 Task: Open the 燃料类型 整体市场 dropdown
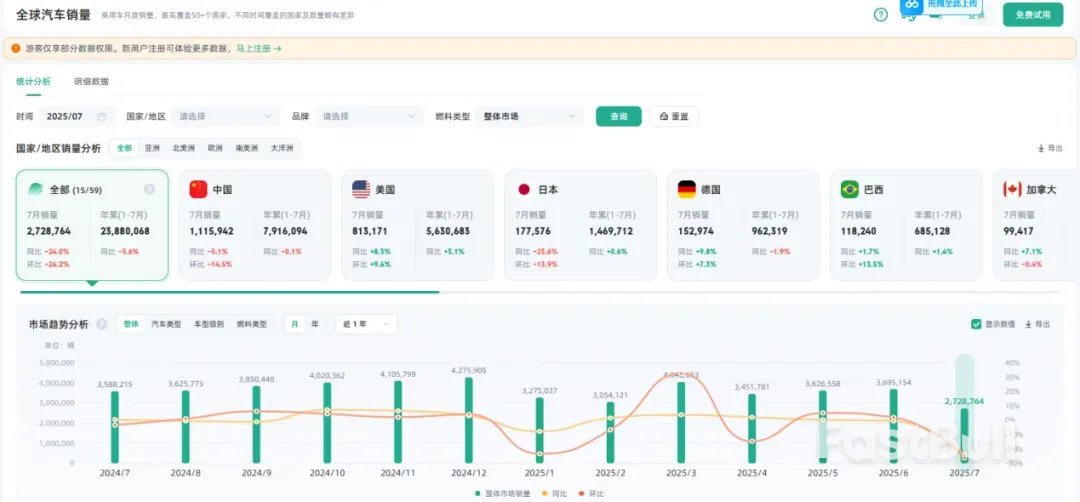[x=530, y=116]
